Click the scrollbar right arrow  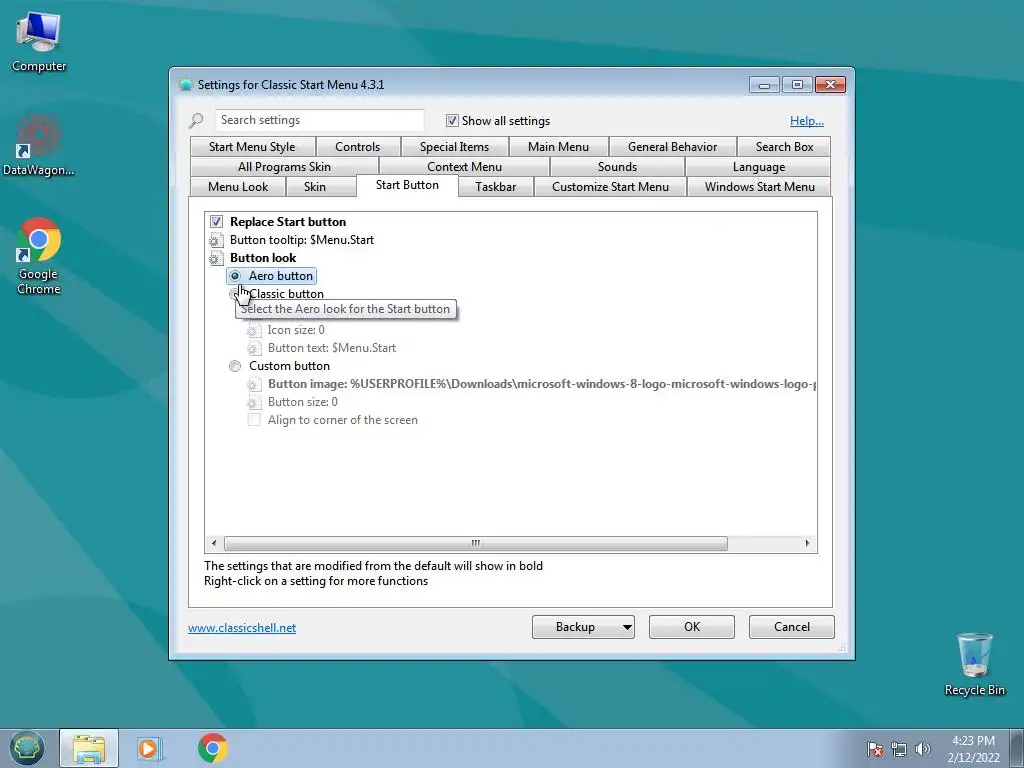pyautogui.click(x=807, y=543)
